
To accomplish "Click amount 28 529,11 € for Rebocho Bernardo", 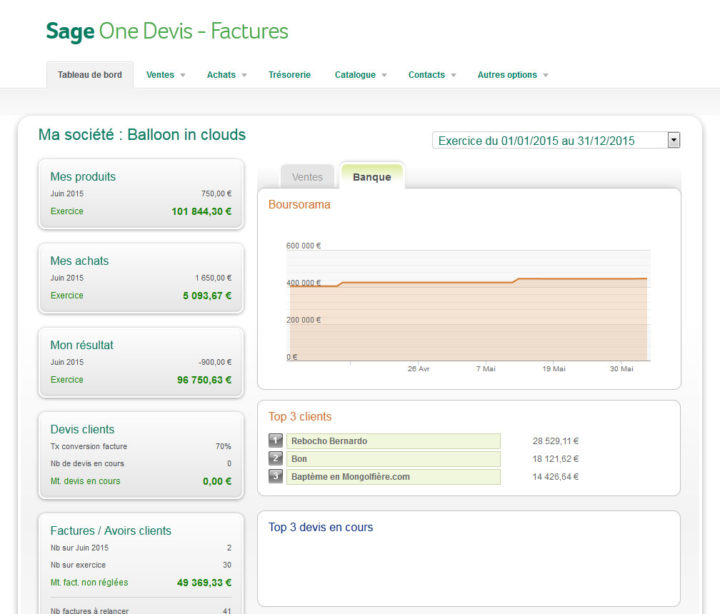I will (556, 441).
